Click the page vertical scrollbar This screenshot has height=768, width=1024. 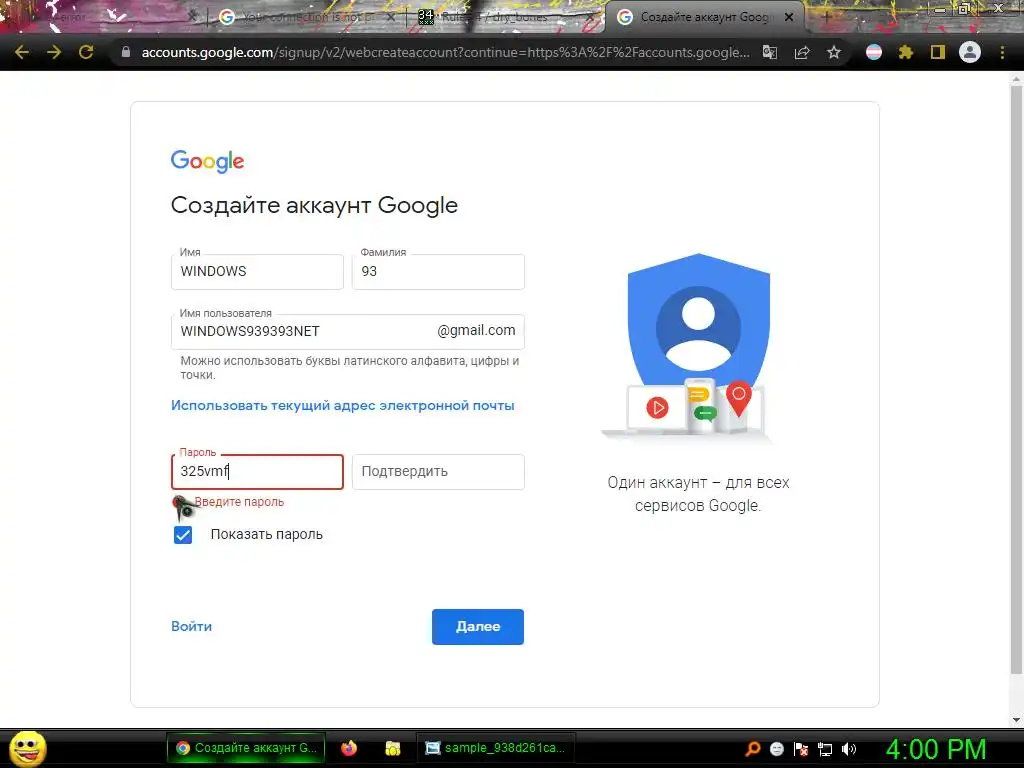pyautogui.click(x=1016, y=379)
